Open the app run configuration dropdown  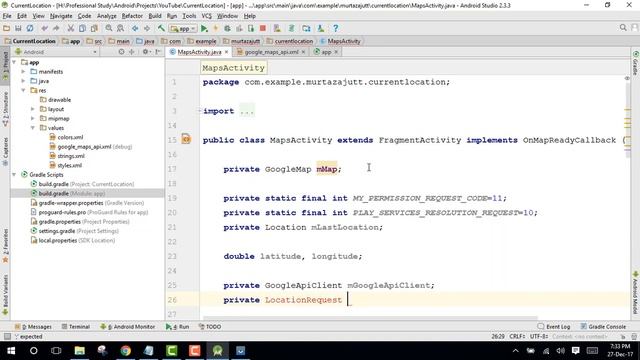coord(183,29)
